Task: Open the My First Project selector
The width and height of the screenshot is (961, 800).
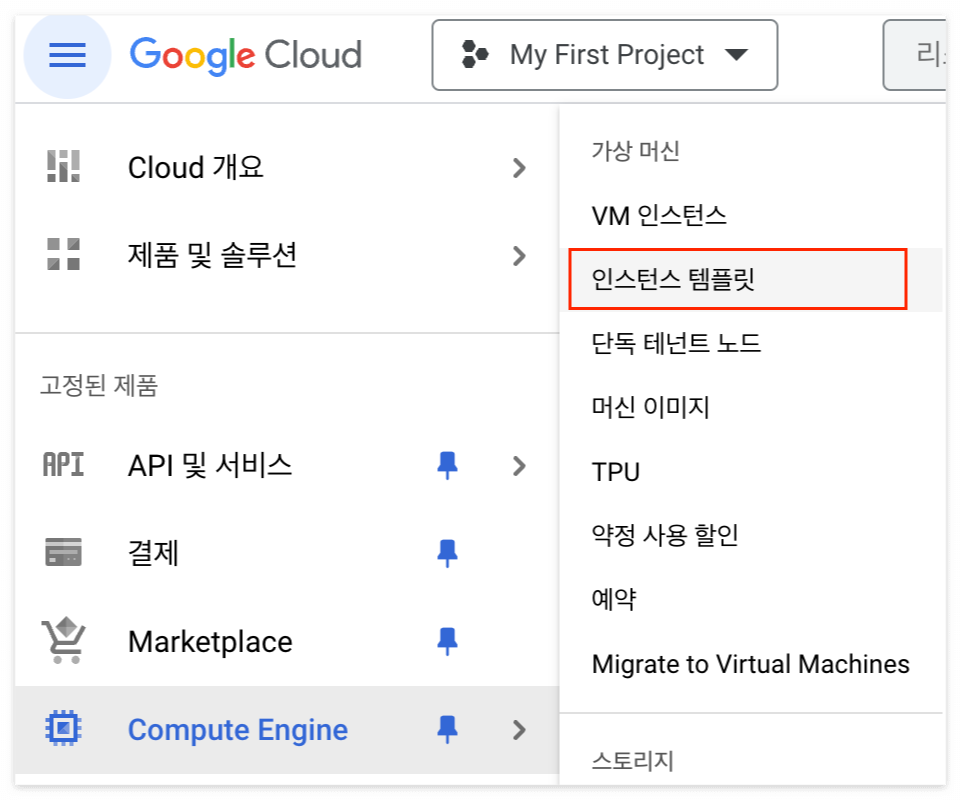Action: (604, 55)
